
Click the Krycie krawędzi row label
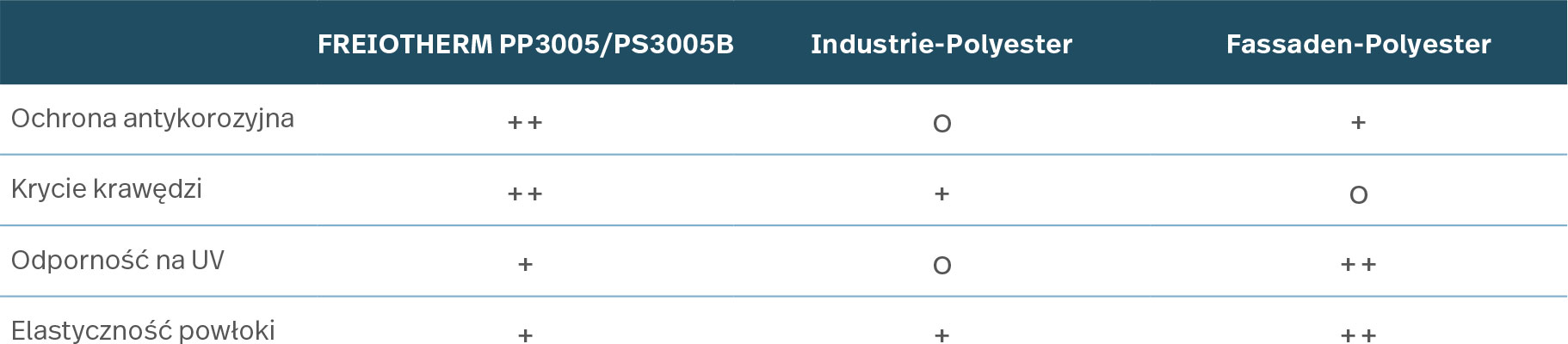tap(107, 189)
